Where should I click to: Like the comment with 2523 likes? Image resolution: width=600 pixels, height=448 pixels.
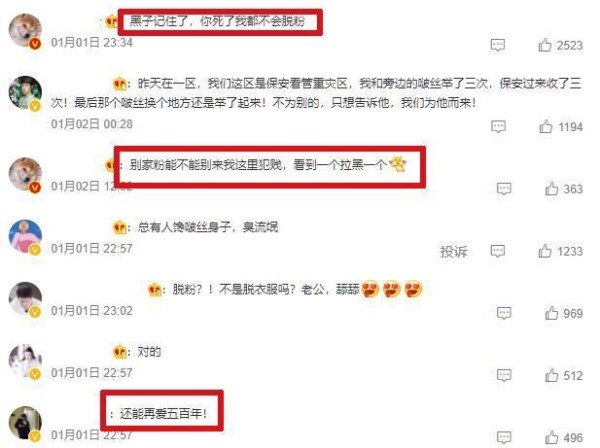pos(545,45)
